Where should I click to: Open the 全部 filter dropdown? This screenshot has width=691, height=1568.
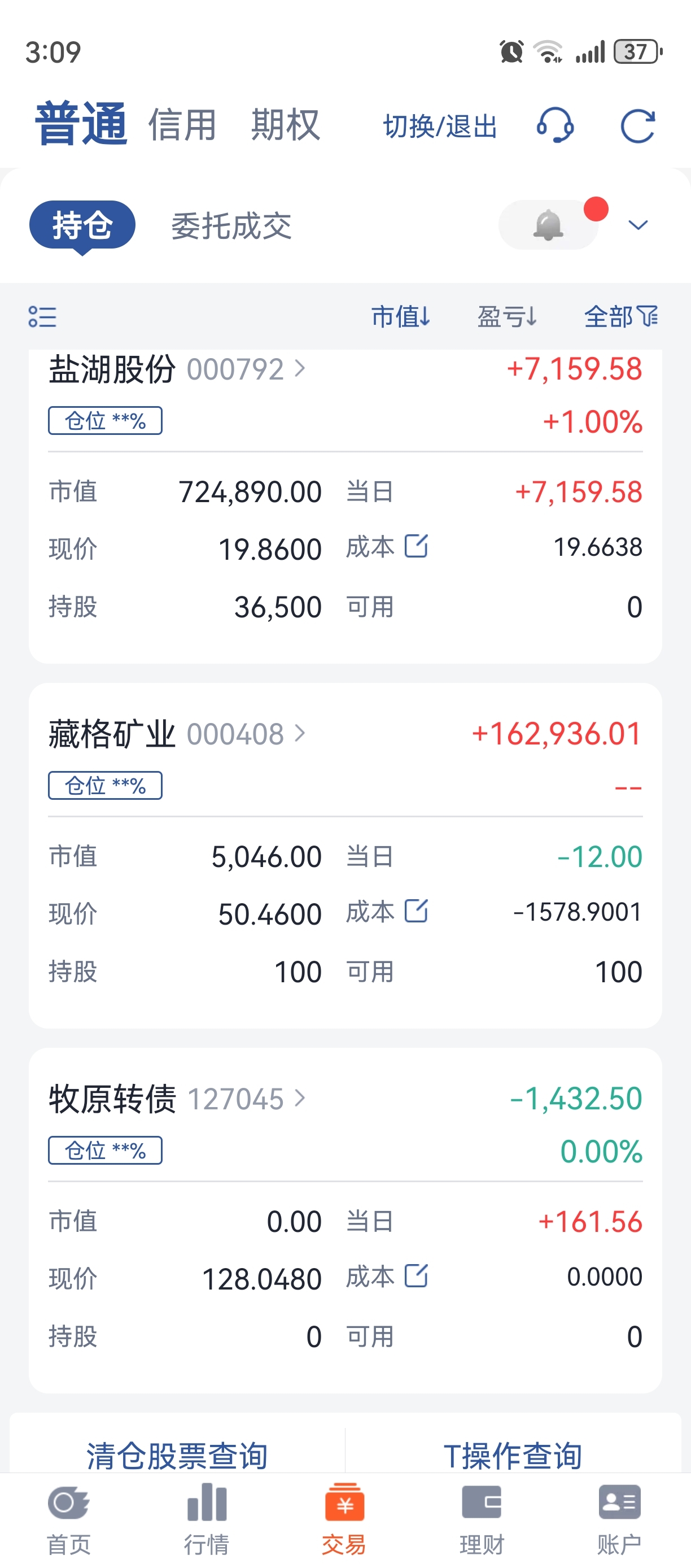coord(621,316)
